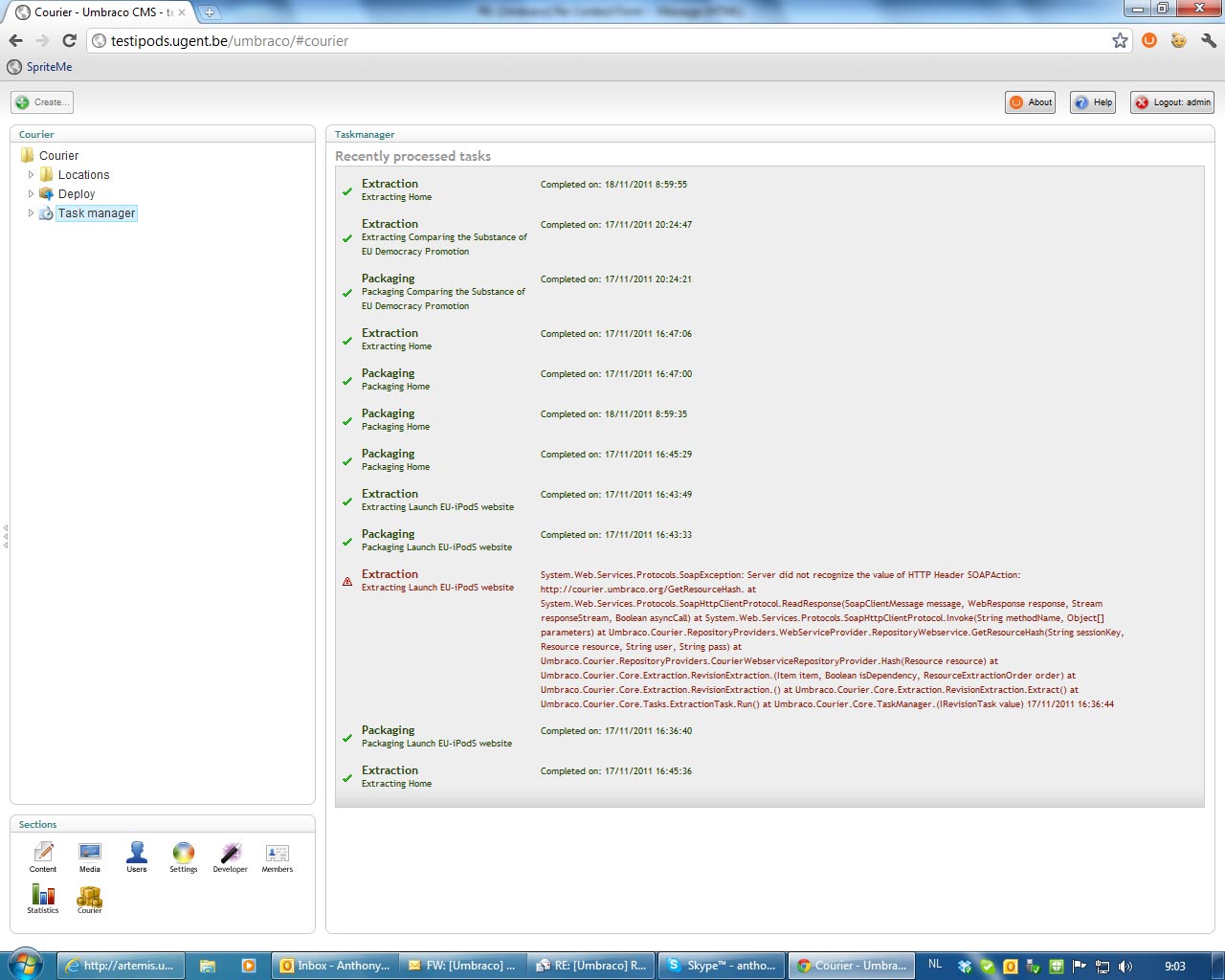The image size is (1225, 980).
Task: Open 'FW: [Umbraco]' taskbar item
Action: click(x=464, y=966)
